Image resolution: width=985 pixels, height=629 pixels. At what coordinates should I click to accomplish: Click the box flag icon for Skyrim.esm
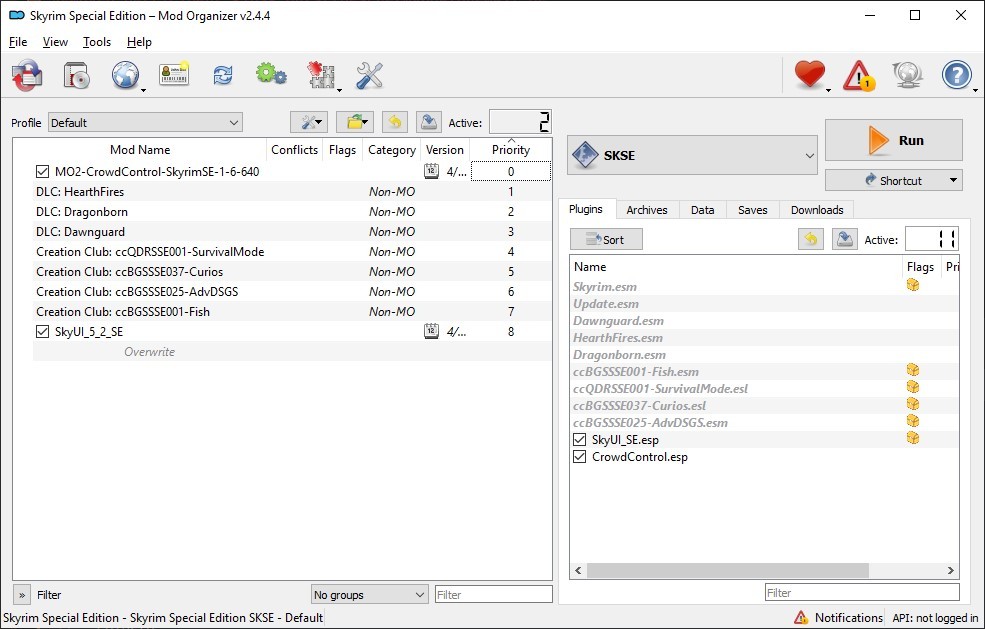tap(913, 285)
